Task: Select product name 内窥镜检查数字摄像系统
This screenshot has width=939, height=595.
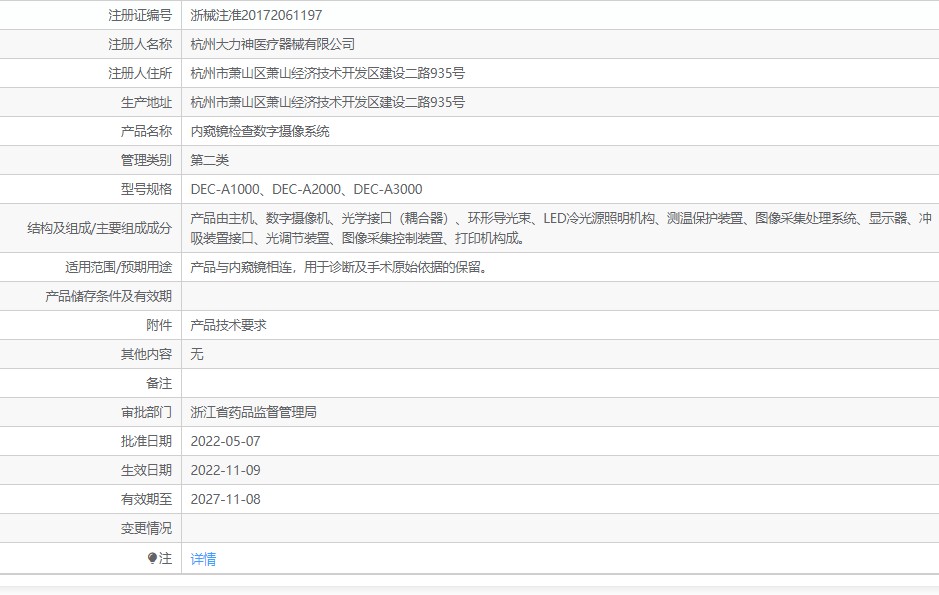Action: pyautogui.click(x=259, y=131)
